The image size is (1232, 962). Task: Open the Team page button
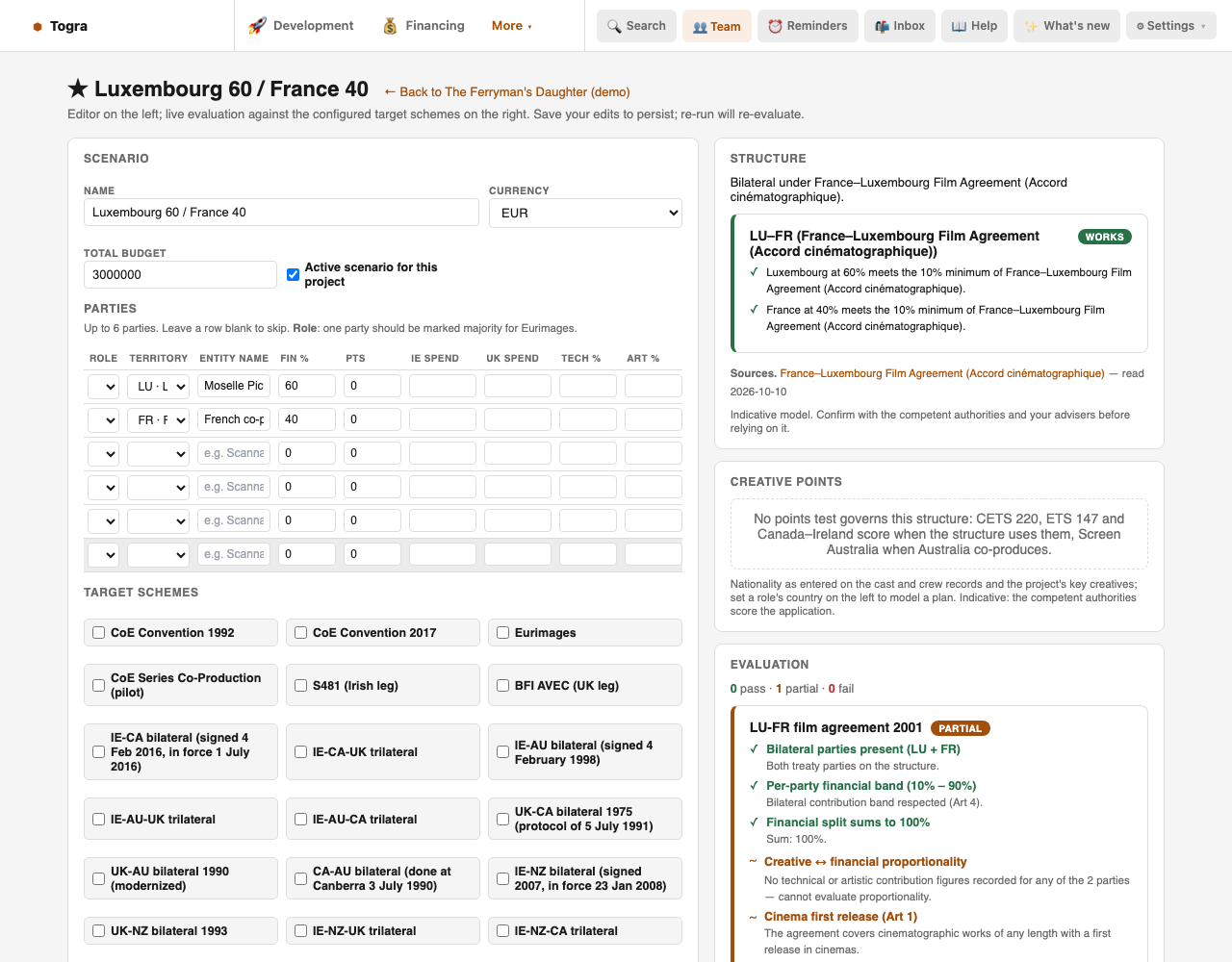717,26
